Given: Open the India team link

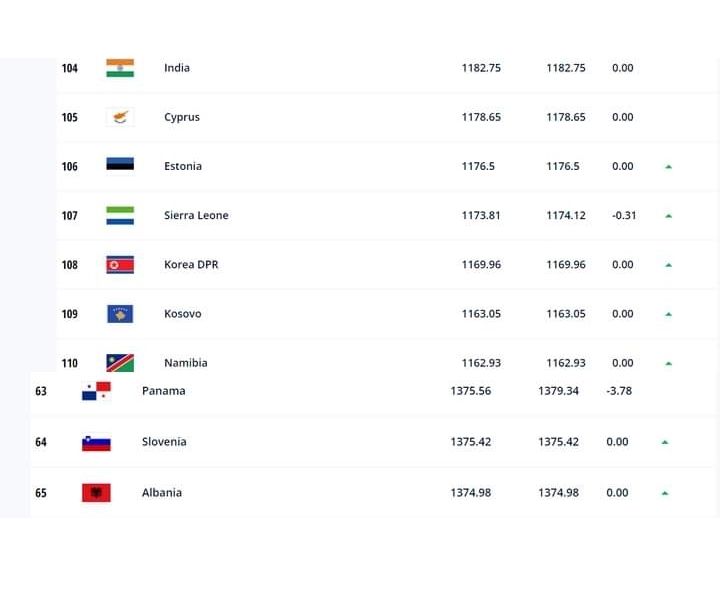Looking at the screenshot, I should pyautogui.click(x=177, y=68).
